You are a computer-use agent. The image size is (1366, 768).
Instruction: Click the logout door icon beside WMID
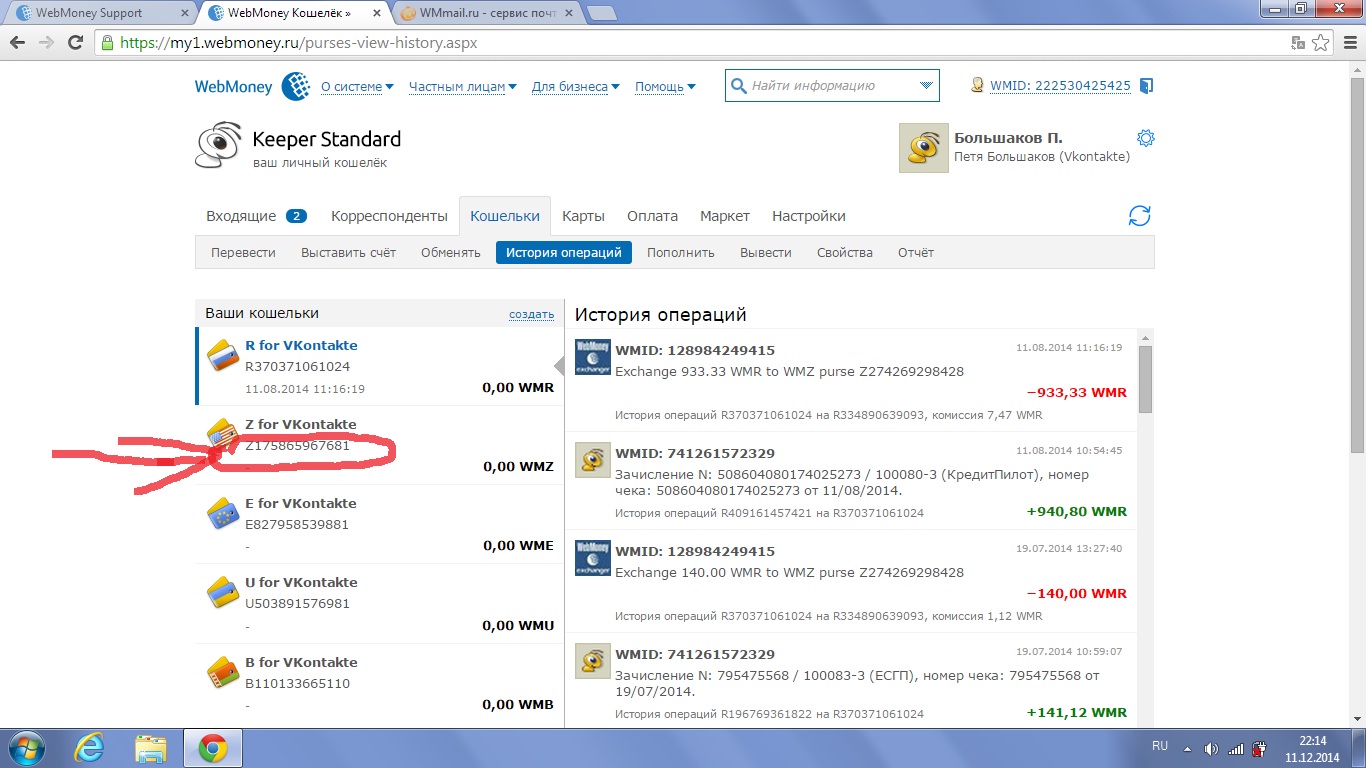click(x=1147, y=86)
